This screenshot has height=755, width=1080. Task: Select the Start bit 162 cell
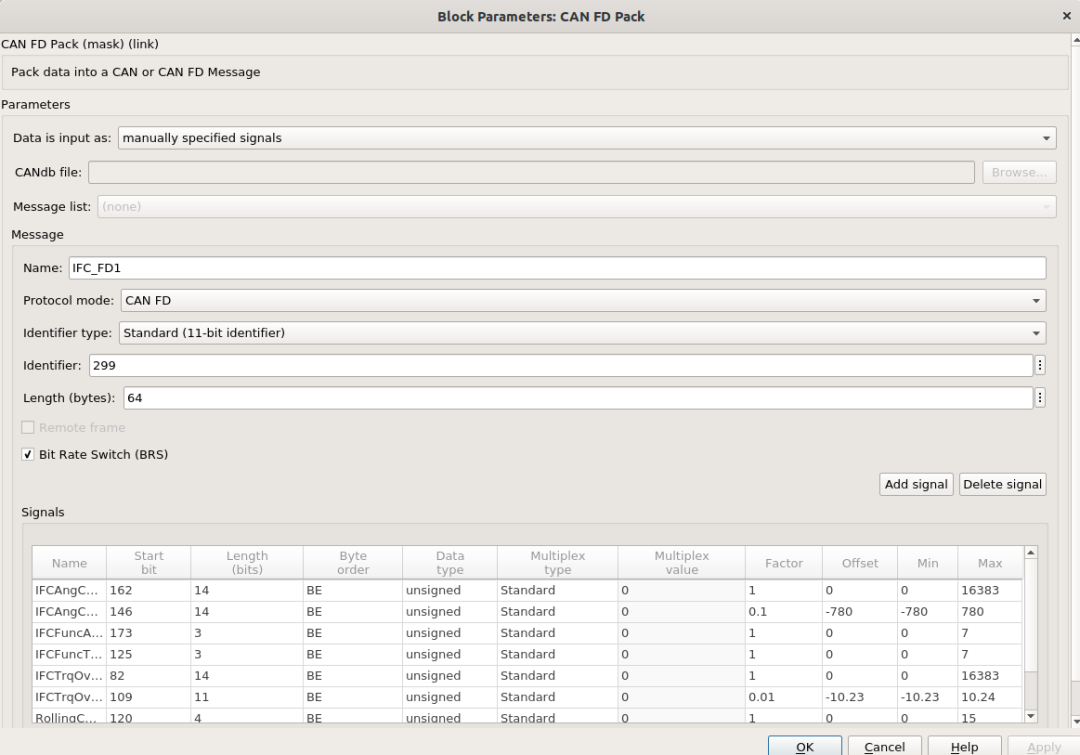pyautogui.click(x=148, y=590)
